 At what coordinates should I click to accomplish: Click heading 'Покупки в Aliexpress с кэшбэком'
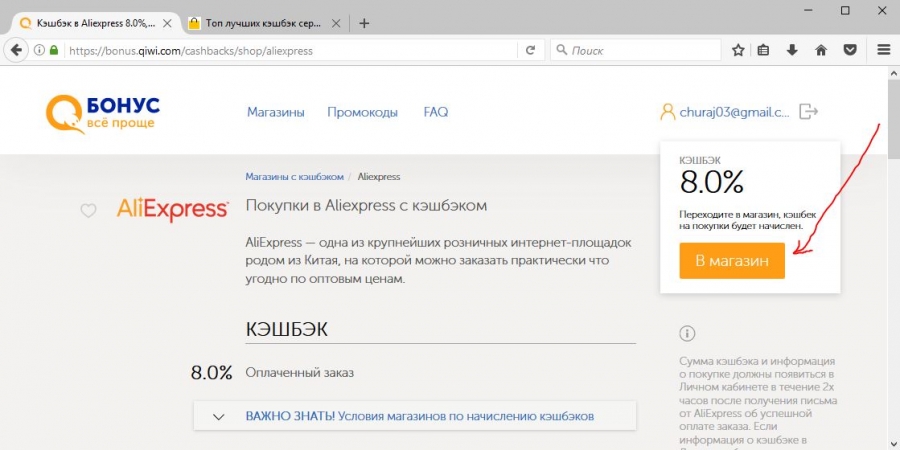click(x=366, y=205)
